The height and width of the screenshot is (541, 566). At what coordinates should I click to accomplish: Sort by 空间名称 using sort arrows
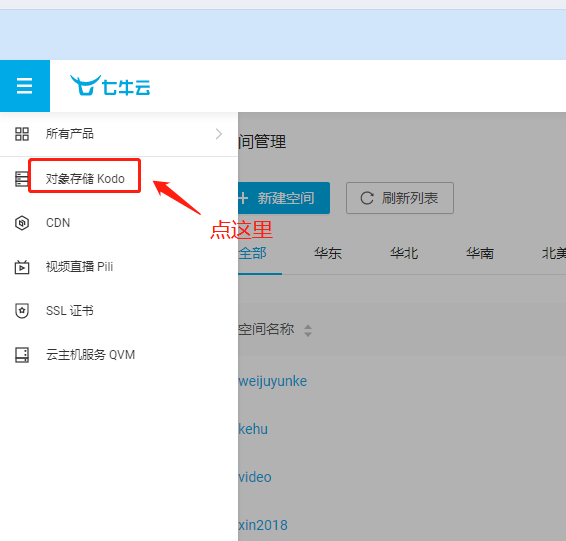pos(308,330)
